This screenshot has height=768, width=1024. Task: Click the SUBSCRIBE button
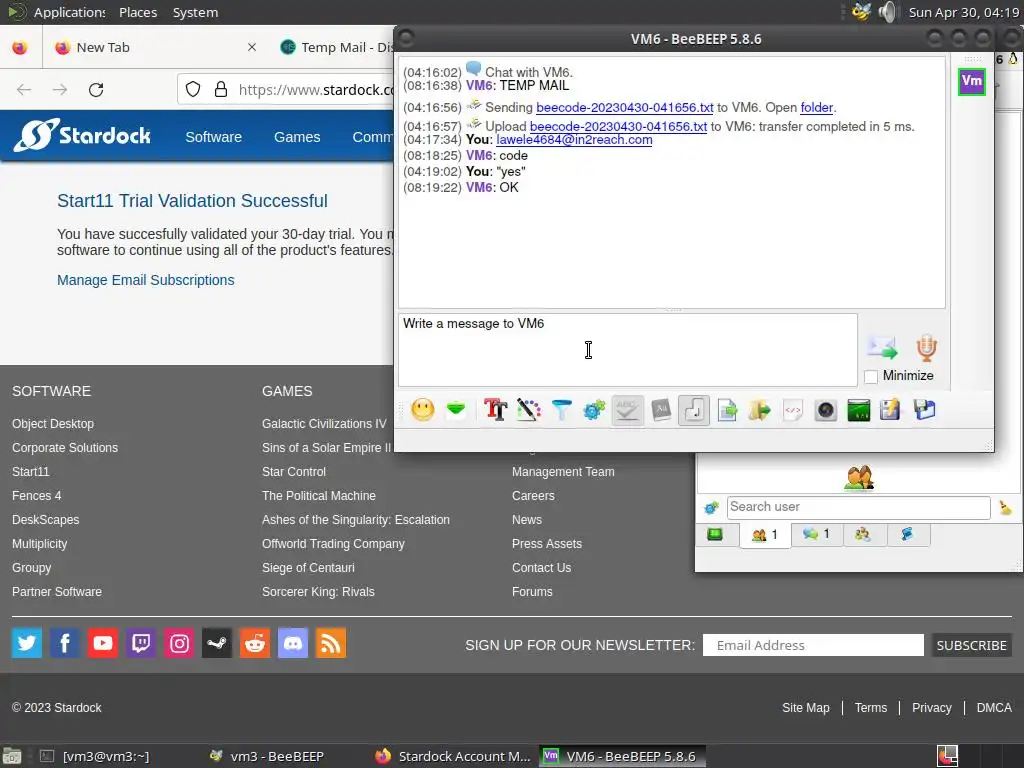point(971,645)
